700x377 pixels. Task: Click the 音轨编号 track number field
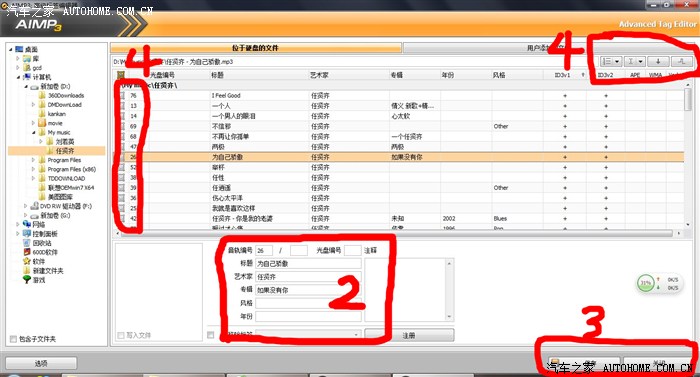tap(264, 251)
